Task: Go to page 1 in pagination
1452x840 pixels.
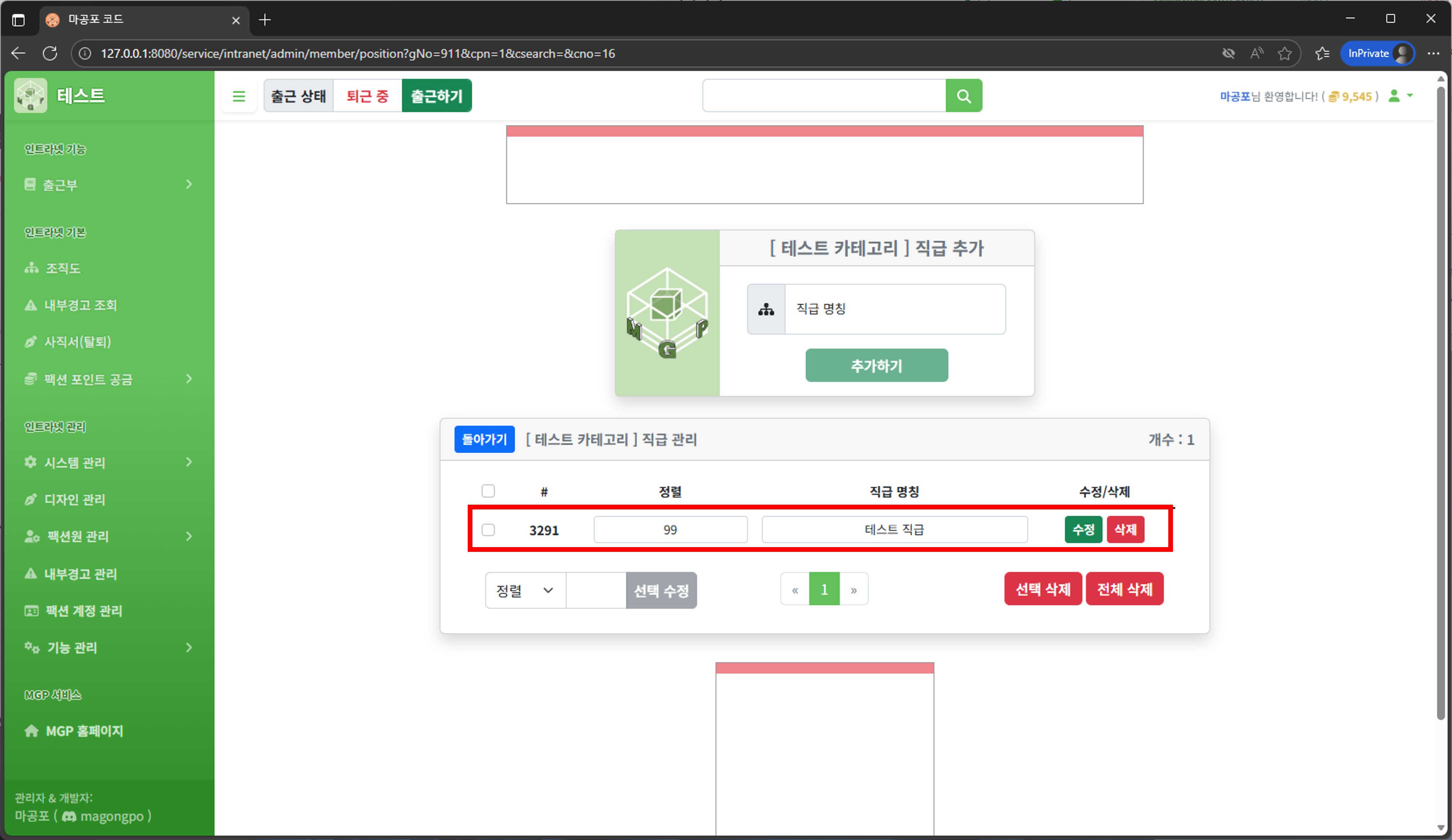Action: coord(824,589)
